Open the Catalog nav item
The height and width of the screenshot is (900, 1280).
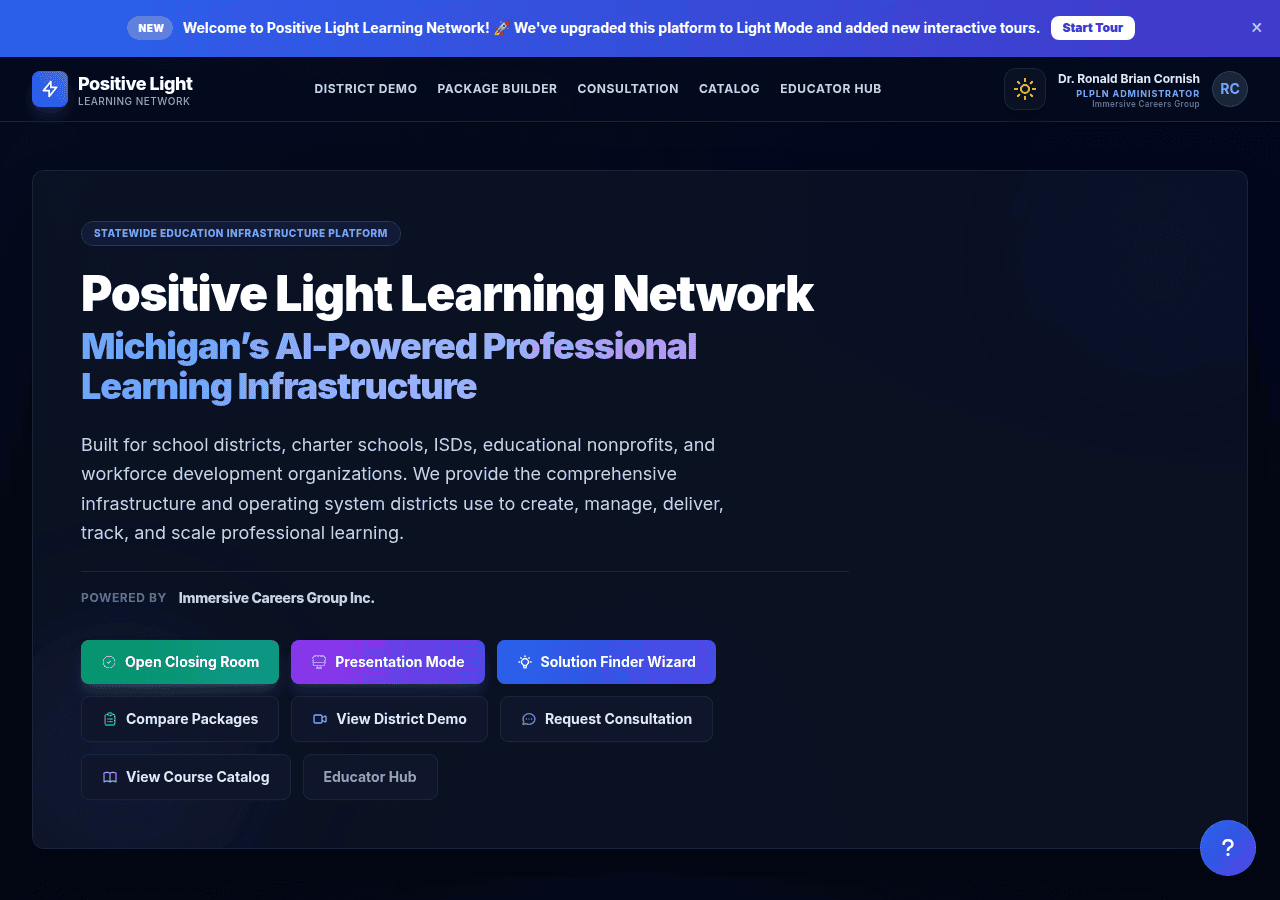point(729,89)
